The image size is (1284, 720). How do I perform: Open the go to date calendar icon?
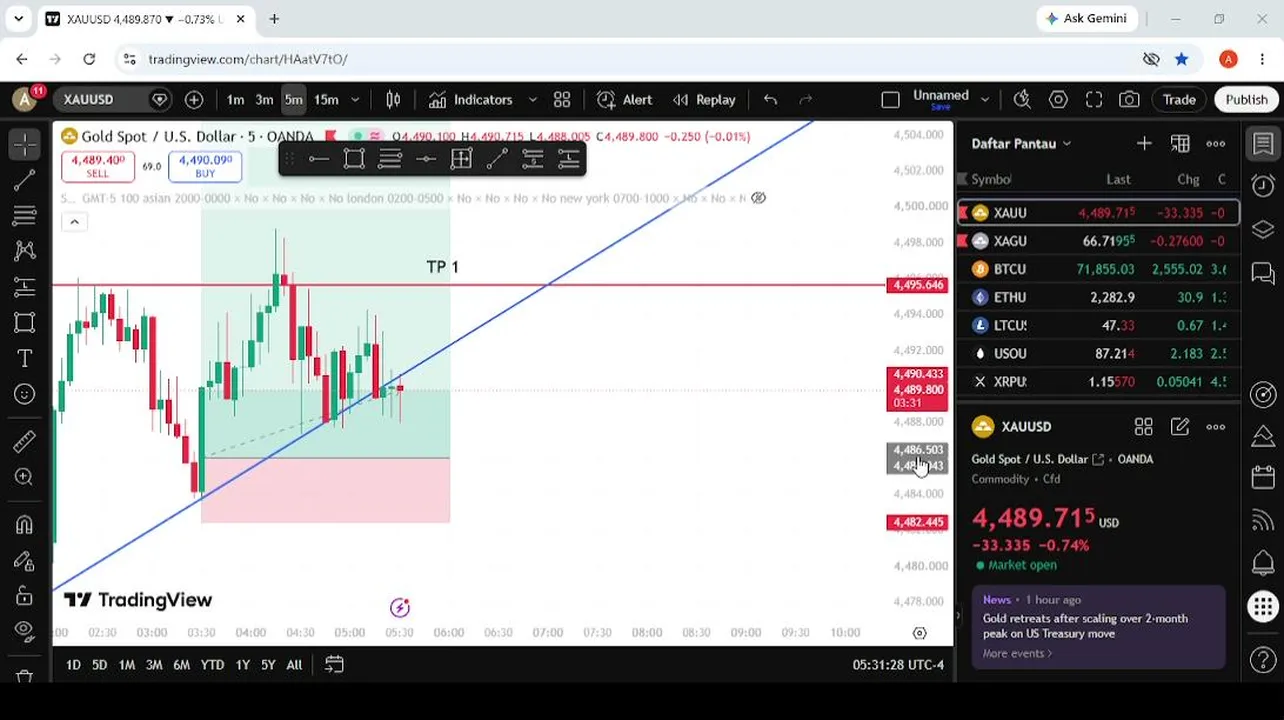(334, 664)
